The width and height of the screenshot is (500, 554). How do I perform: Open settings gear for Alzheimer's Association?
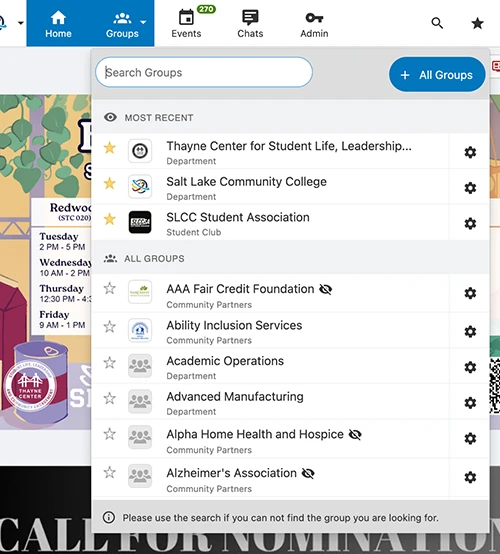[470, 477]
